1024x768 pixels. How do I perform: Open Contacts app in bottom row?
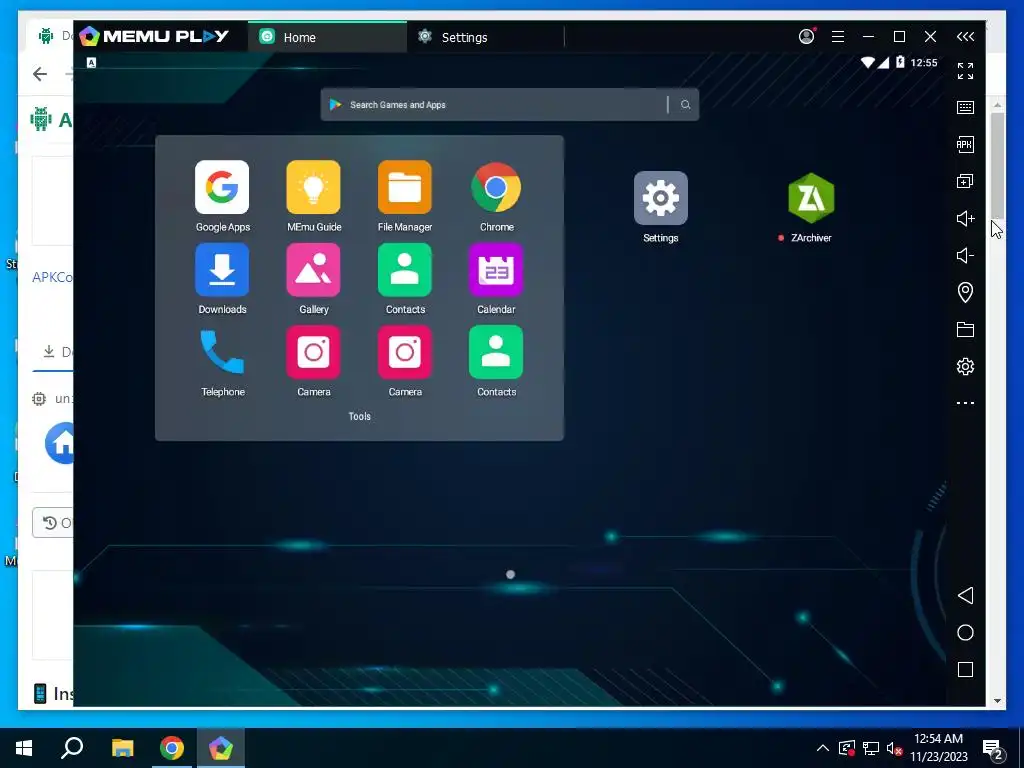click(x=496, y=352)
